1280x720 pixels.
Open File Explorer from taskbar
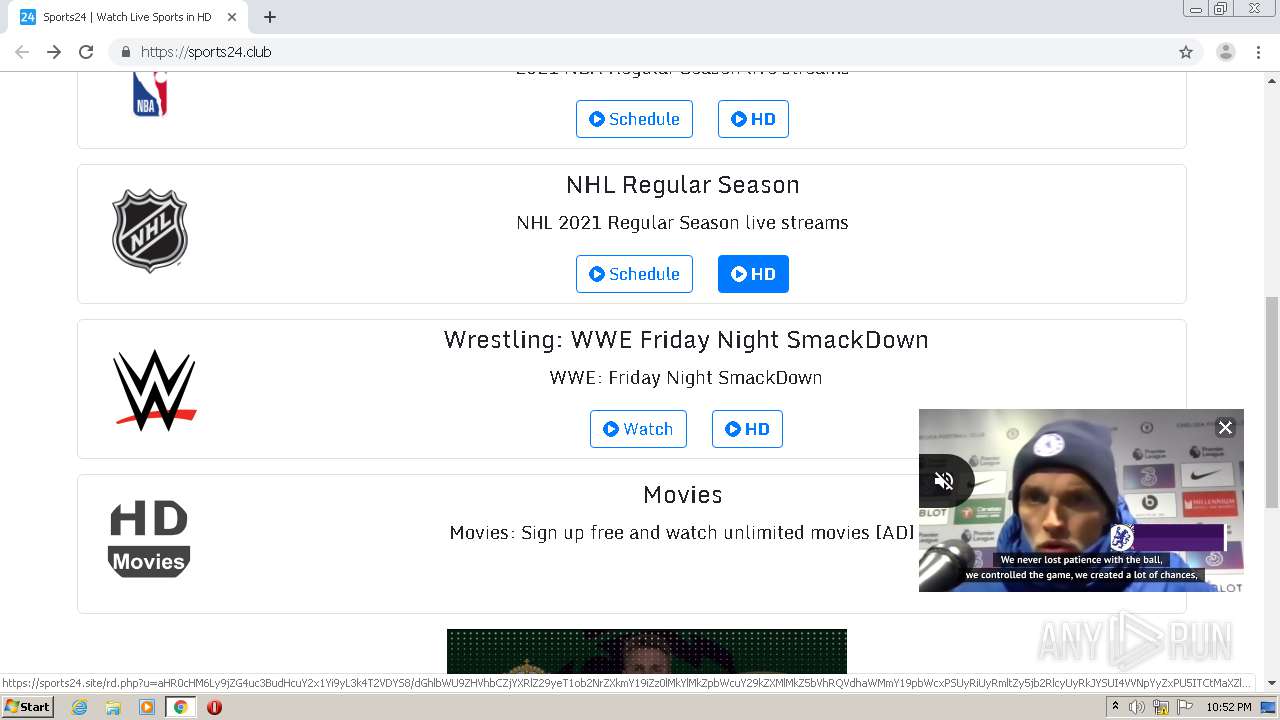[x=113, y=707]
